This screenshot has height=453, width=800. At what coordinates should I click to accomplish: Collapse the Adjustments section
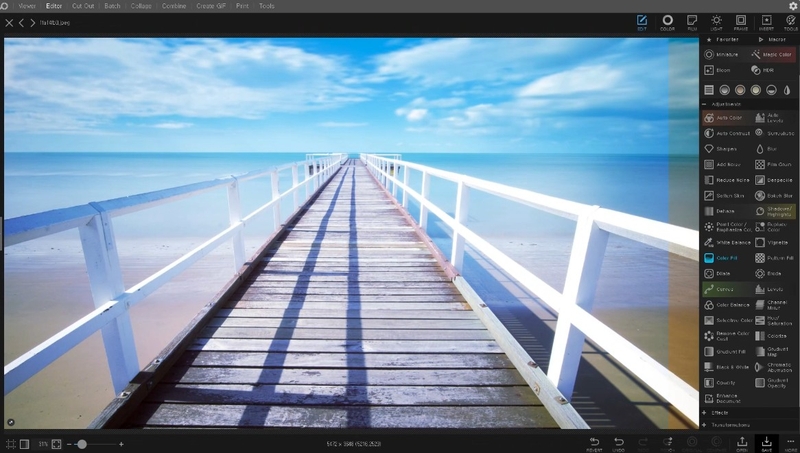[x=705, y=104]
